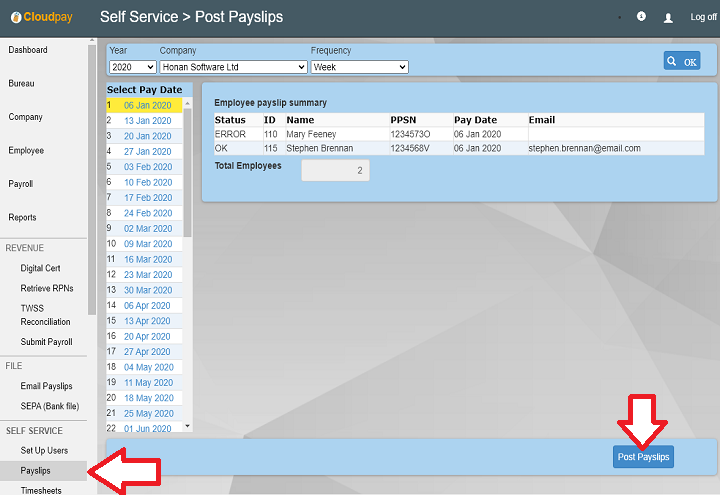Image resolution: width=720 pixels, height=495 pixels.
Task: Go to Payroll menu item
Action: [21, 184]
